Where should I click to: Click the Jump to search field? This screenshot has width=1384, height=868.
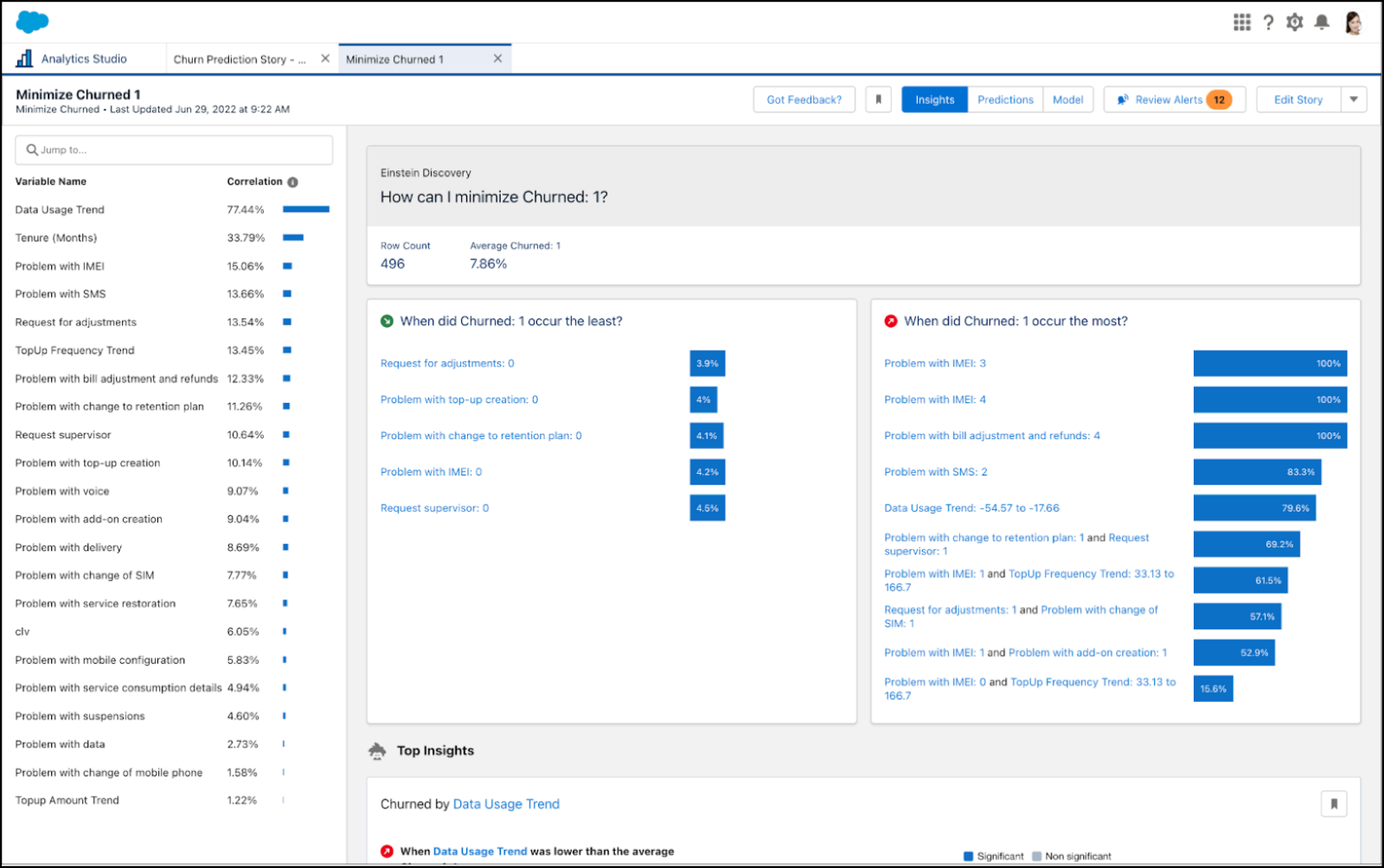click(173, 149)
